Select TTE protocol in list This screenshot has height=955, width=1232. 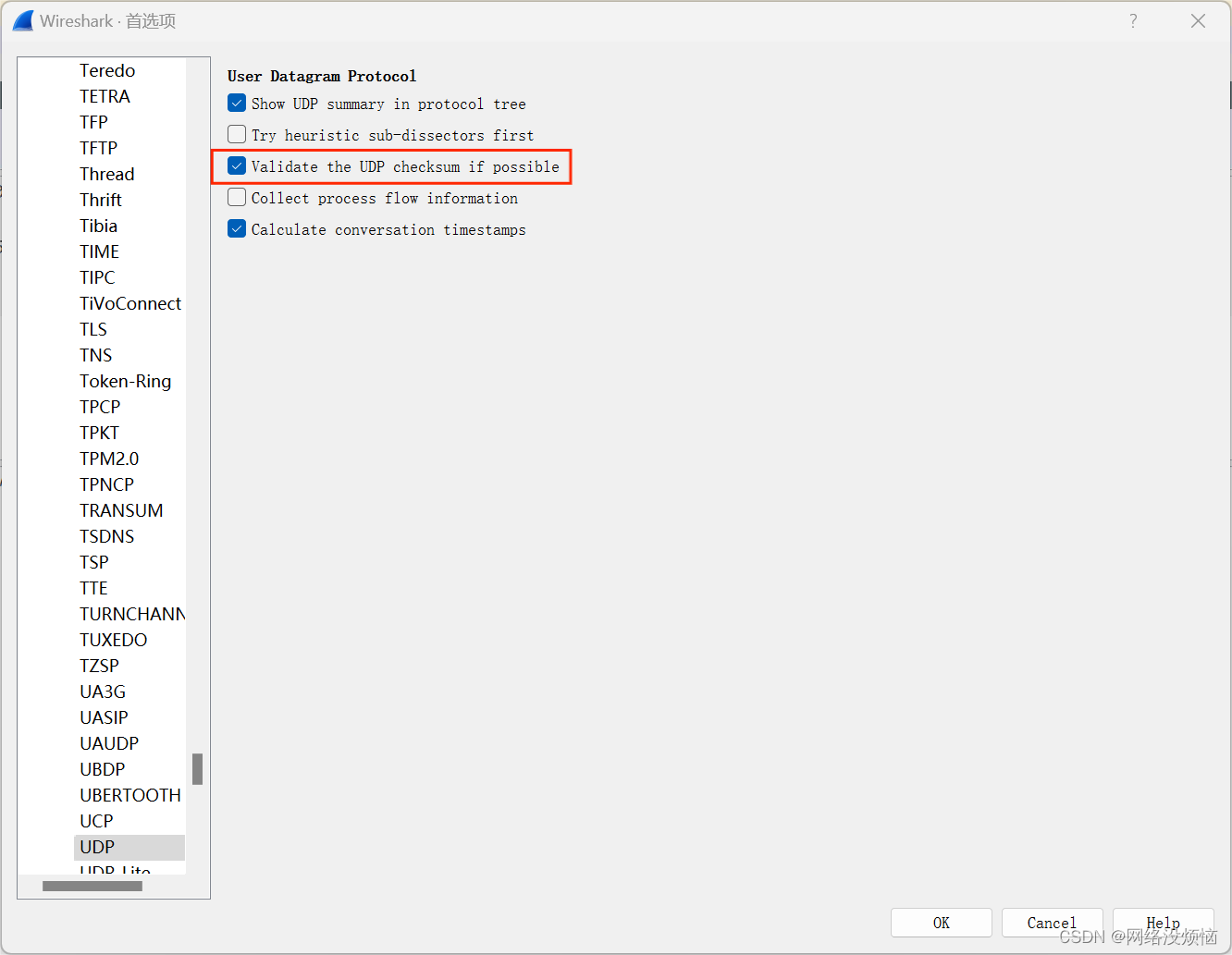point(93,588)
